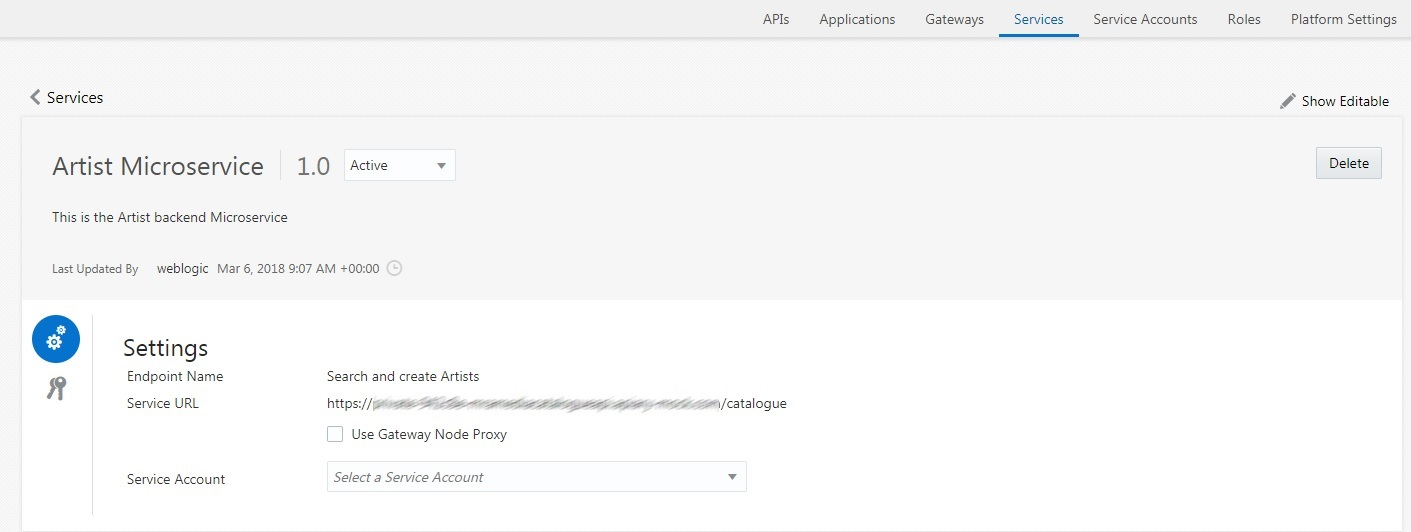Image resolution: width=1411 pixels, height=532 pixels.
Task: Click the Artist Microservice title
Action: tap(158, 166)
